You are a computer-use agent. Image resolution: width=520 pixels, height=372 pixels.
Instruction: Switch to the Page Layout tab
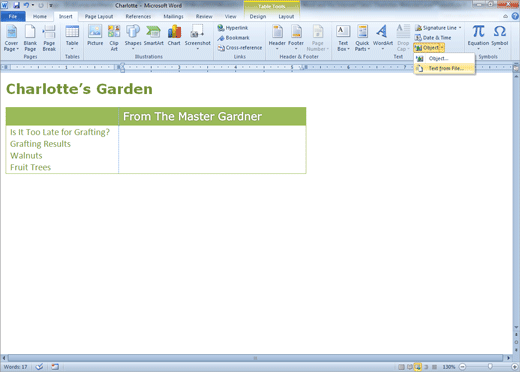[x=99, y=16]
